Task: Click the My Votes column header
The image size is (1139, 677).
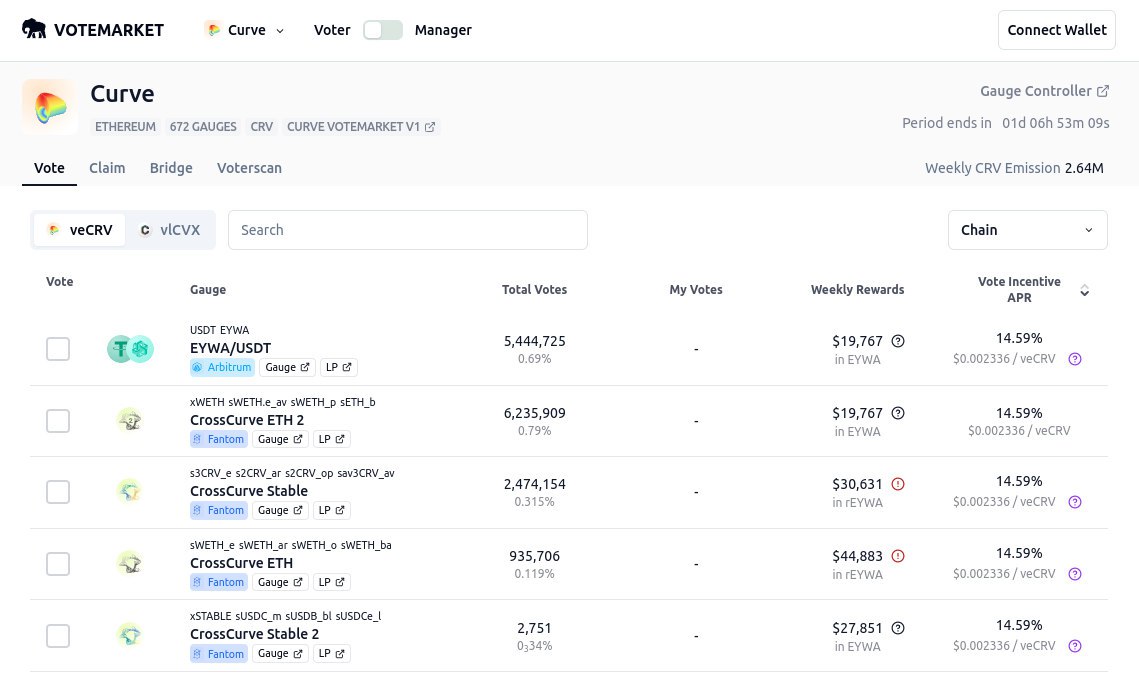Action: click(x=696, y=289)
